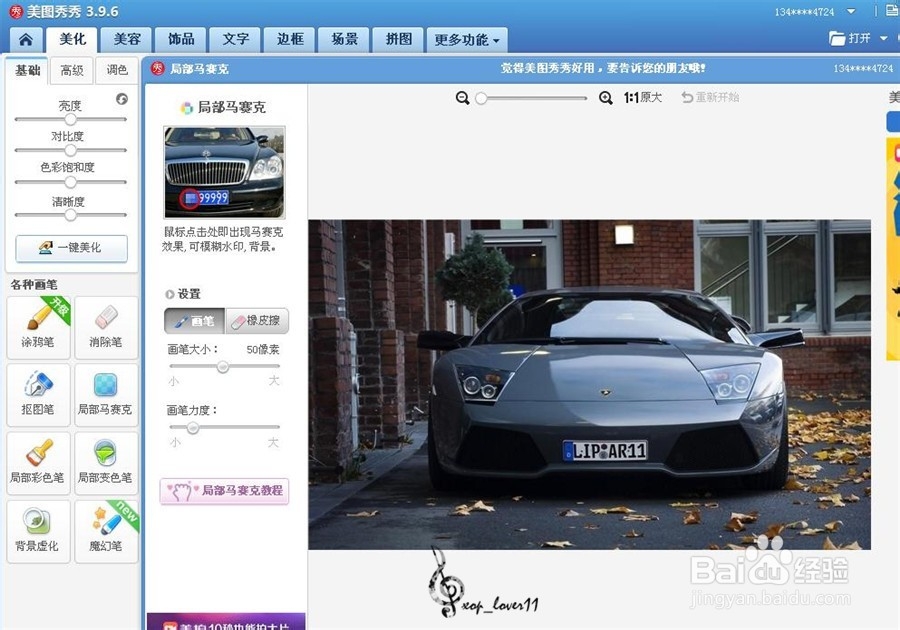Open the 局部马赛克教程 link
This screenshot has height=630, width=900.
[224, 491]
